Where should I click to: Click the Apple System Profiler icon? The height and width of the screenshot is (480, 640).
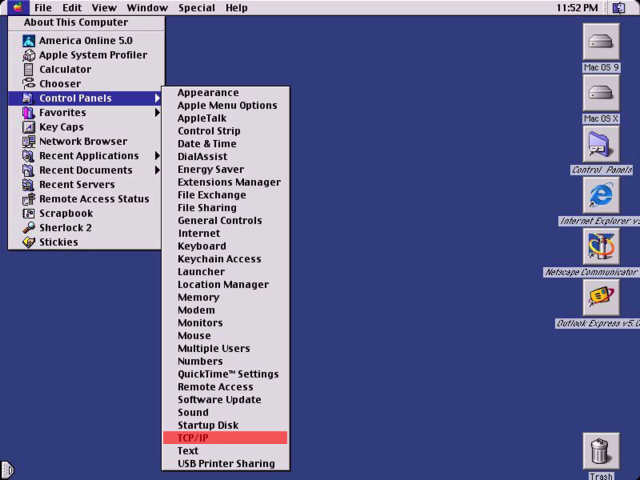coord(29,55)
